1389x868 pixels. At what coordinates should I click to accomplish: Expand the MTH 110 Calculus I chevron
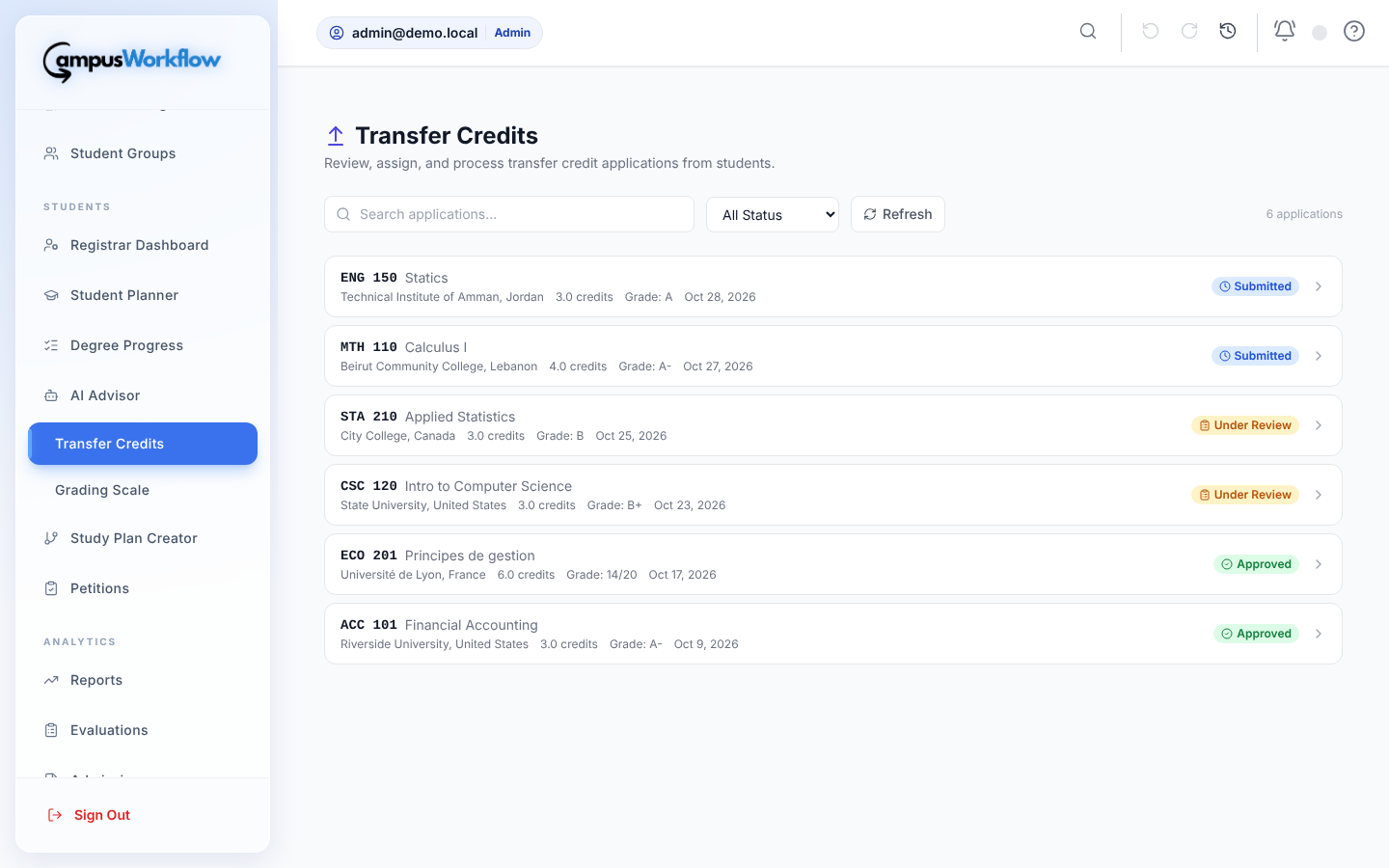click(1319, 356)
